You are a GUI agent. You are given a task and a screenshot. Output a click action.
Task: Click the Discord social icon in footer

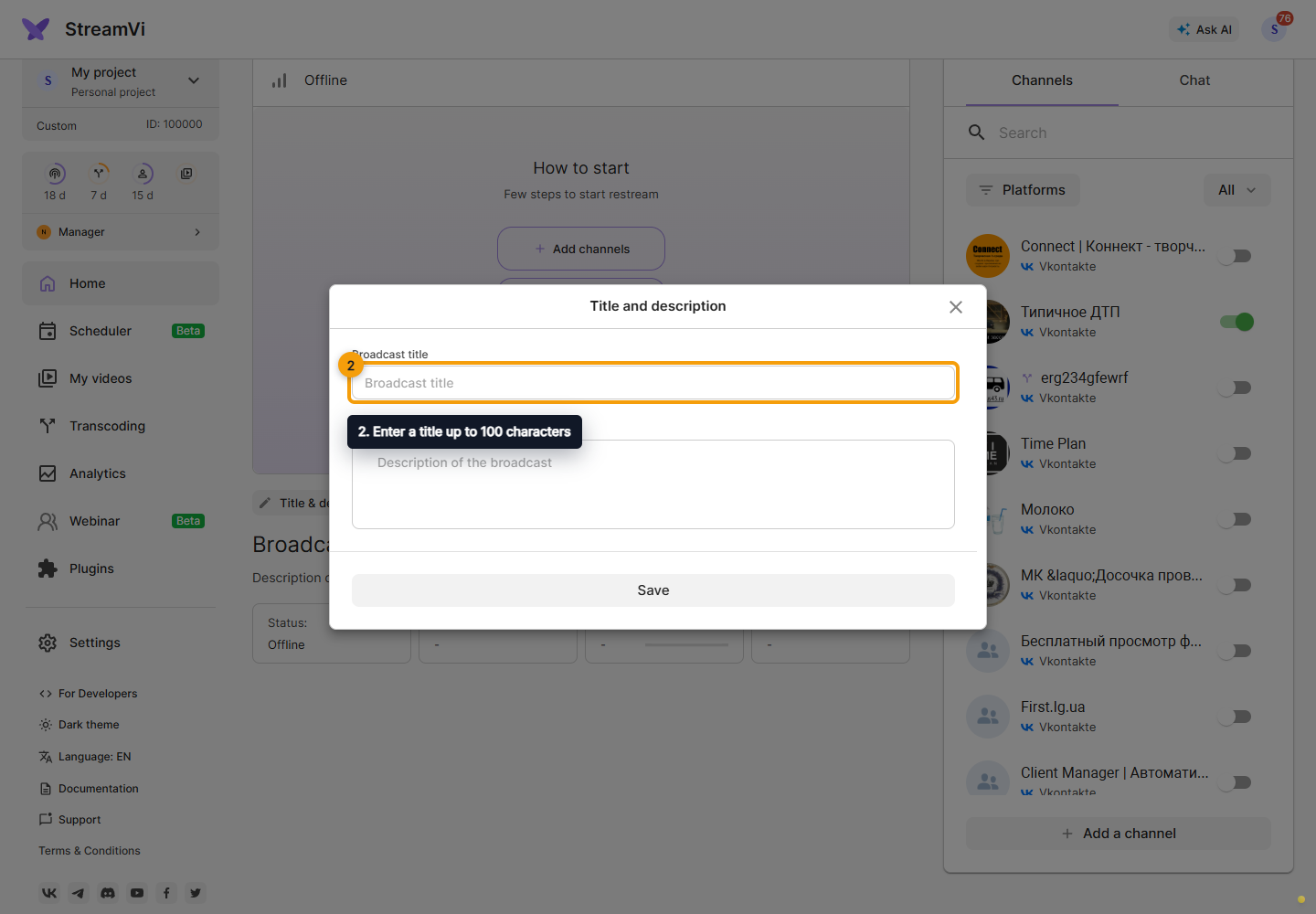[x=108, y=893]
